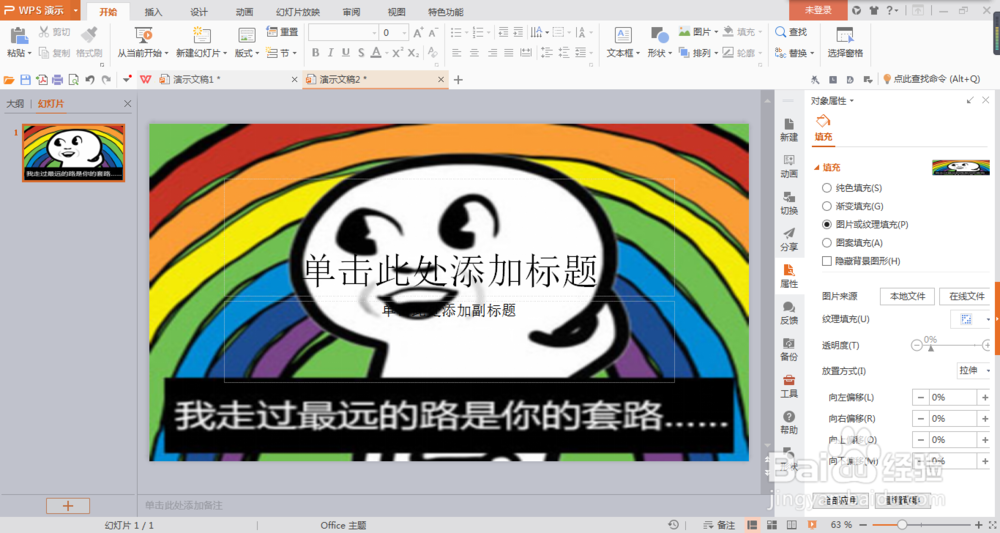Open the Slide Show (幻灯片放映) tab

[x=298, y=11]
